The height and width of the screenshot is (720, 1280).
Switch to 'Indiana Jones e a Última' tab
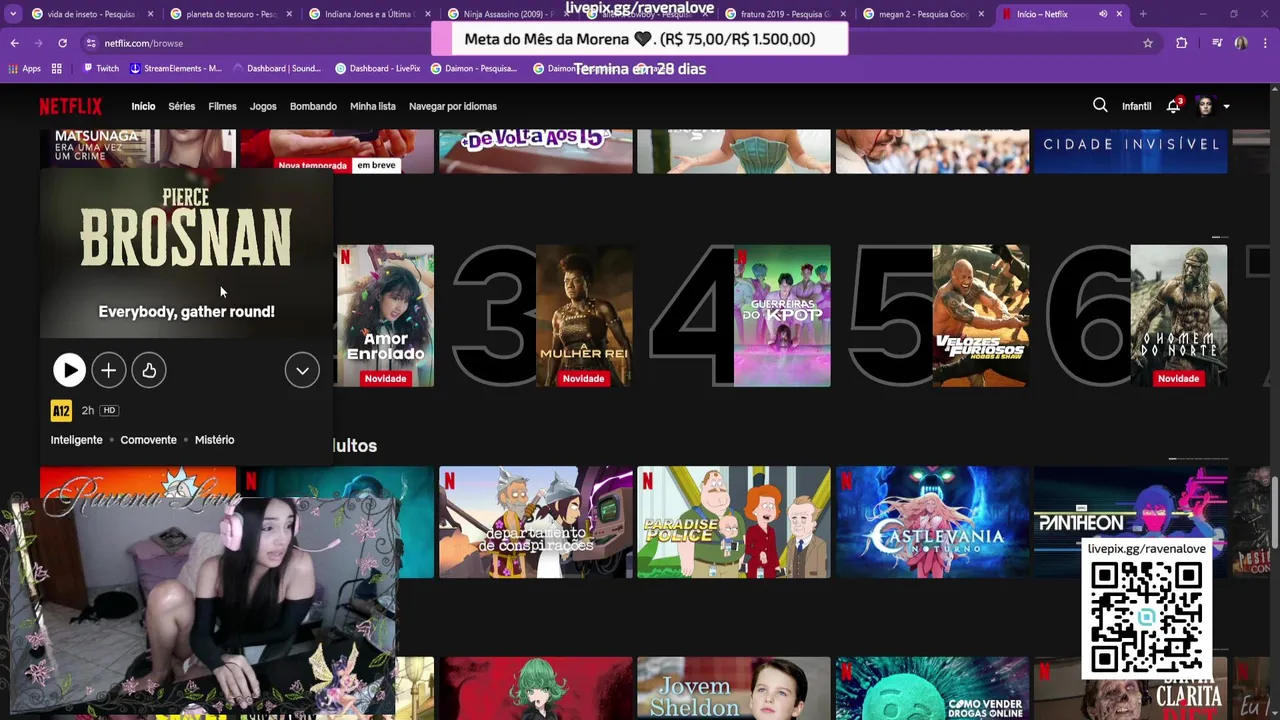tap(369, 14)
